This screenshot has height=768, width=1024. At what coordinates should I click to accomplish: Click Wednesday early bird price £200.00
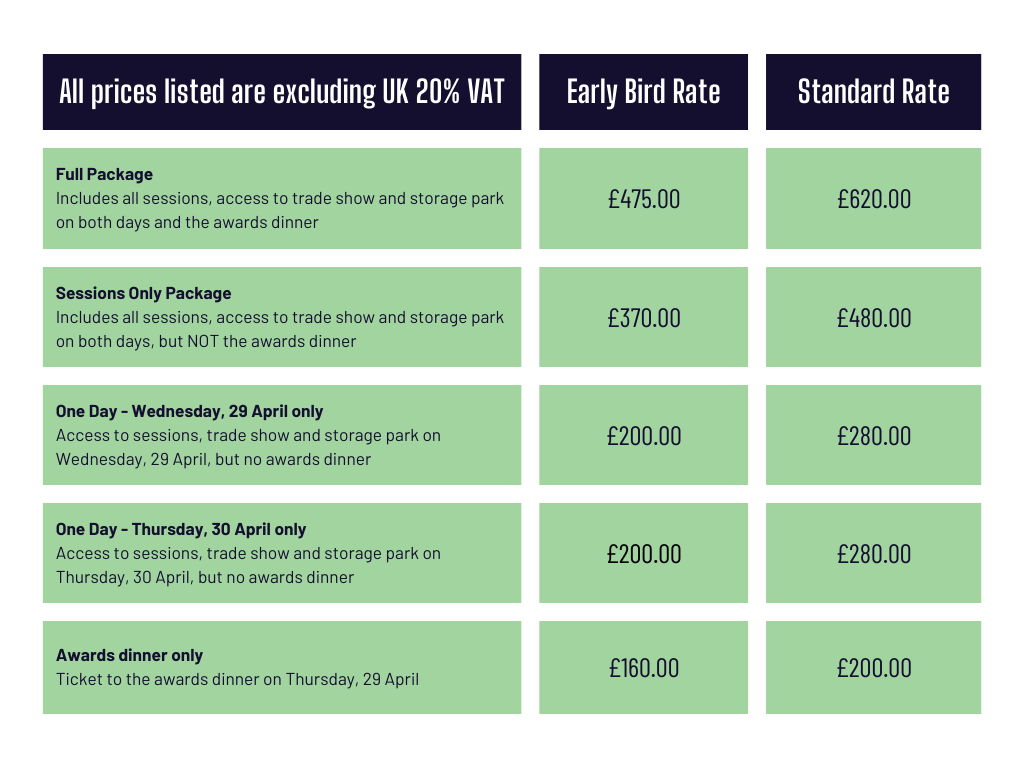tap(643, 436)
